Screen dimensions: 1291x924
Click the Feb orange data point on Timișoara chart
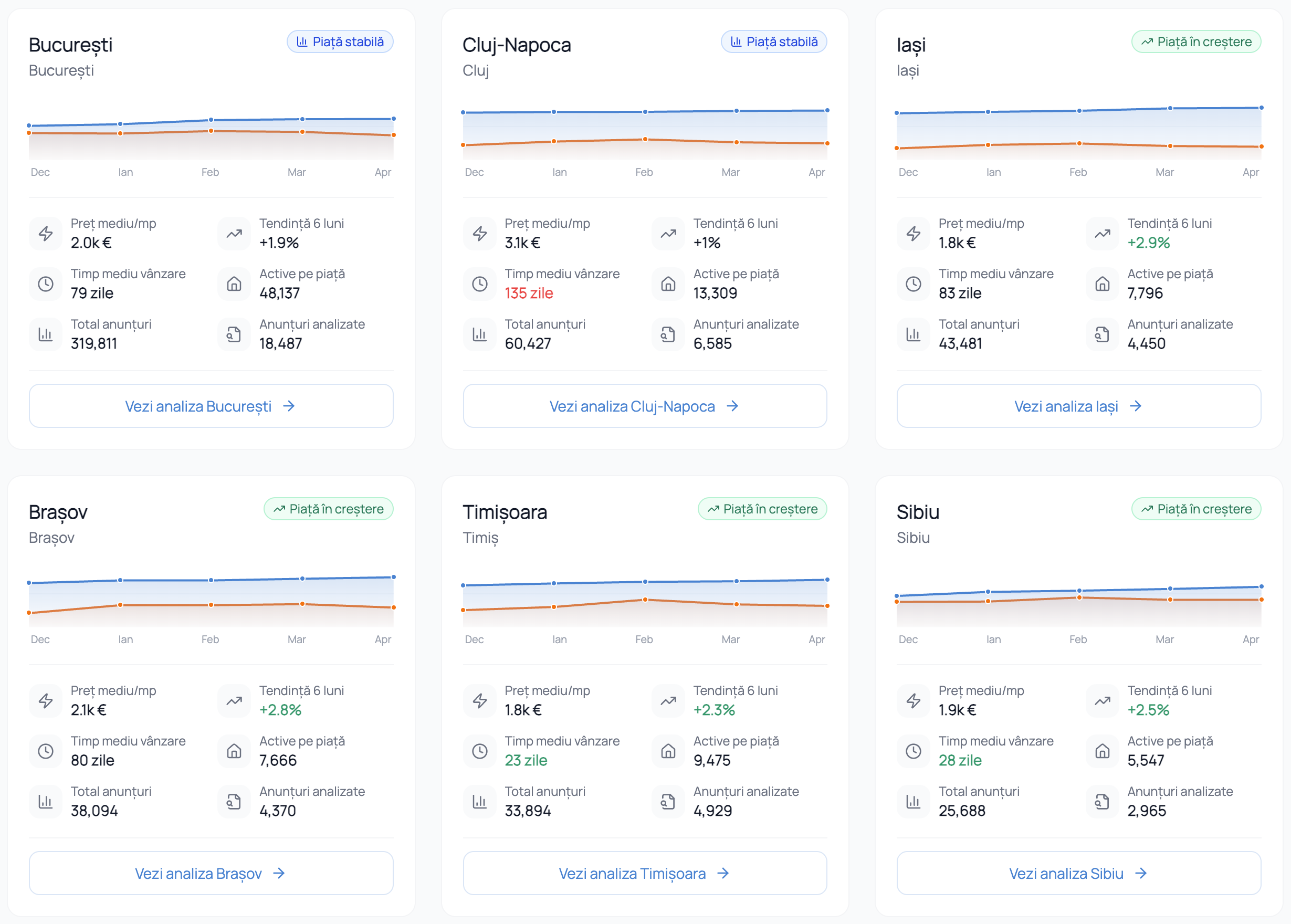click(645, 599)
